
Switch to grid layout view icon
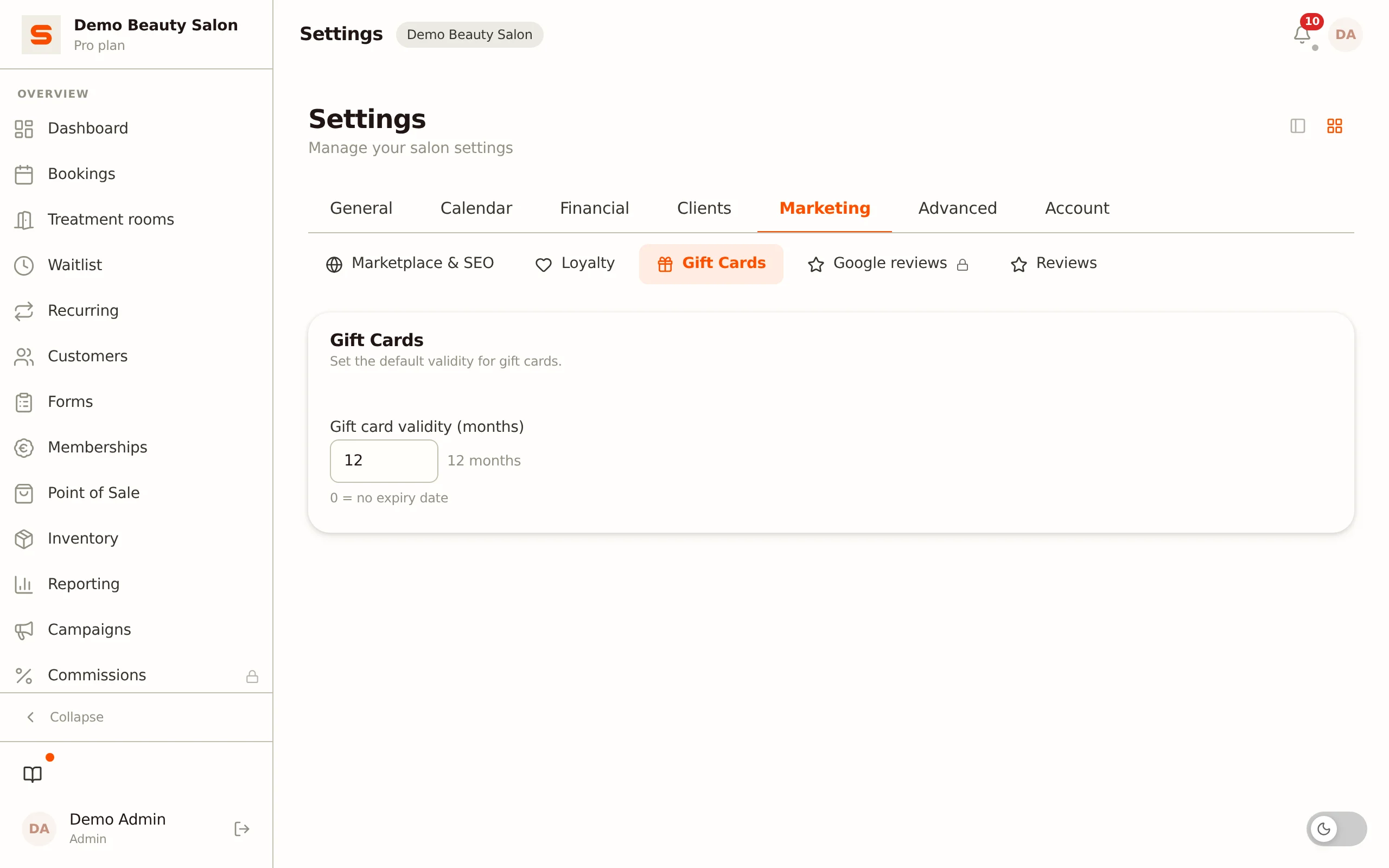click(x=1335, y=126)
